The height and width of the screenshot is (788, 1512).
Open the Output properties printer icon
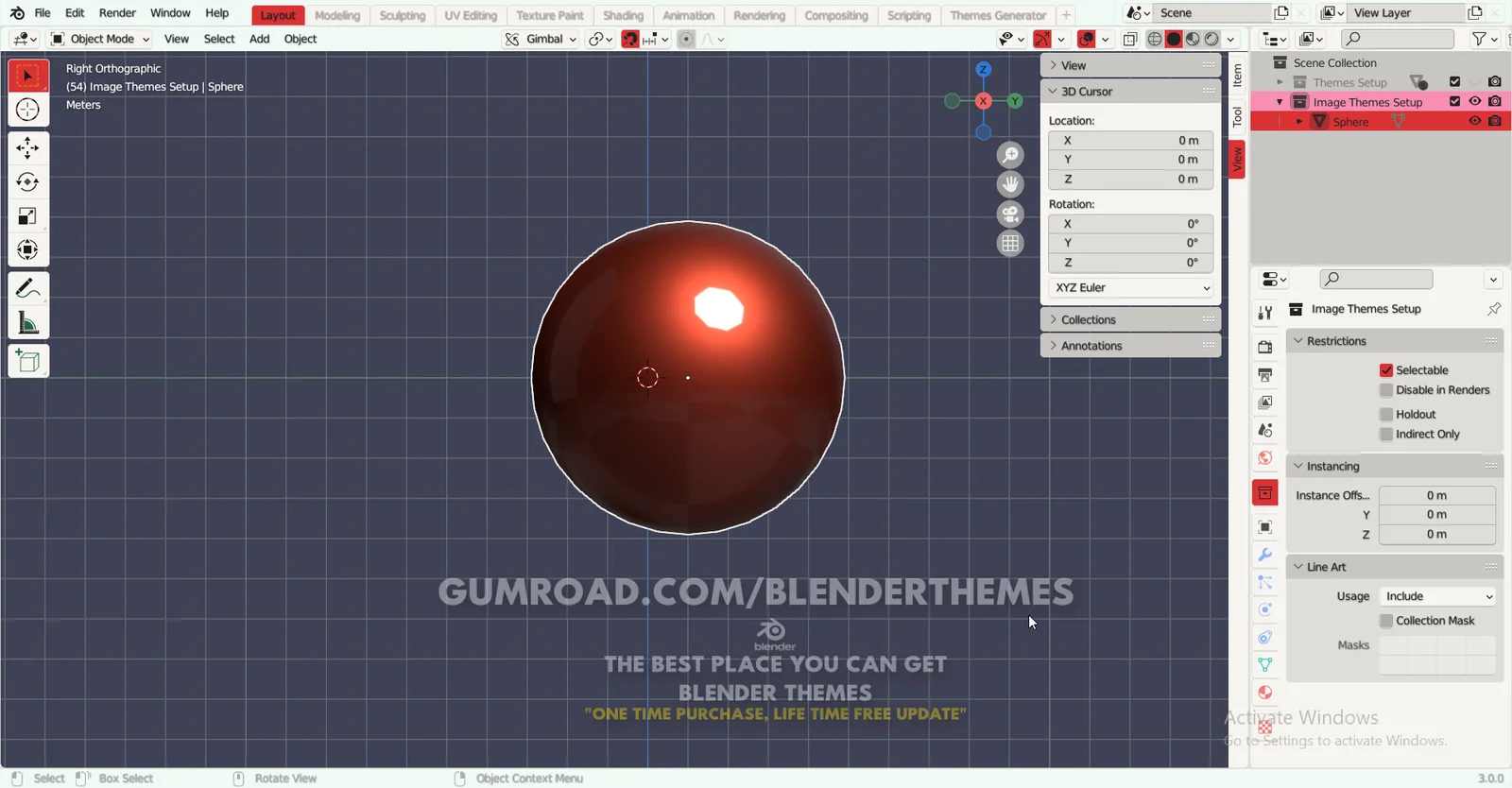tap(1265, 375)
